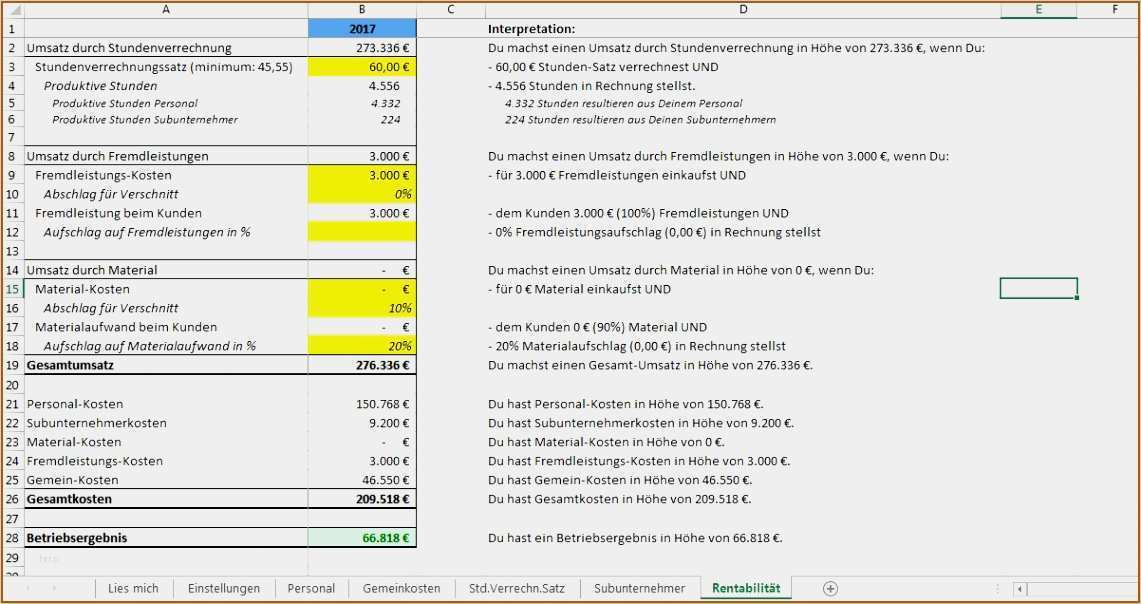1141x604 pixels.
Task: Open the Lies mich sheet tab
Action: 133,588
